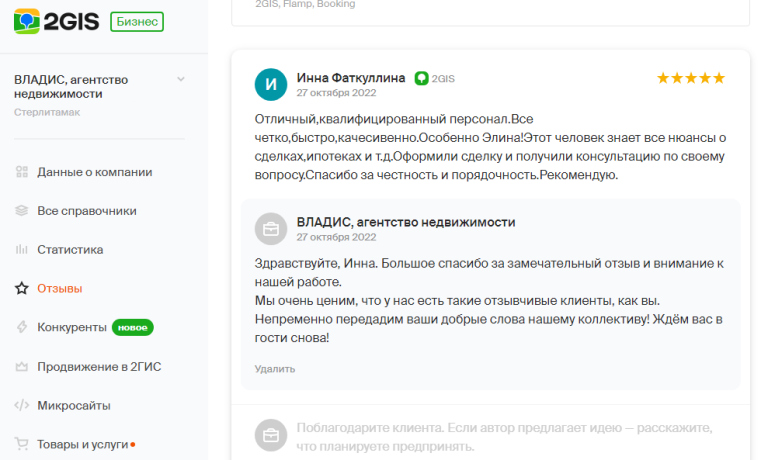Click the Продвижение в 2ГИС crown icon
Screen dimensions: 768x460
coord(22,366)
